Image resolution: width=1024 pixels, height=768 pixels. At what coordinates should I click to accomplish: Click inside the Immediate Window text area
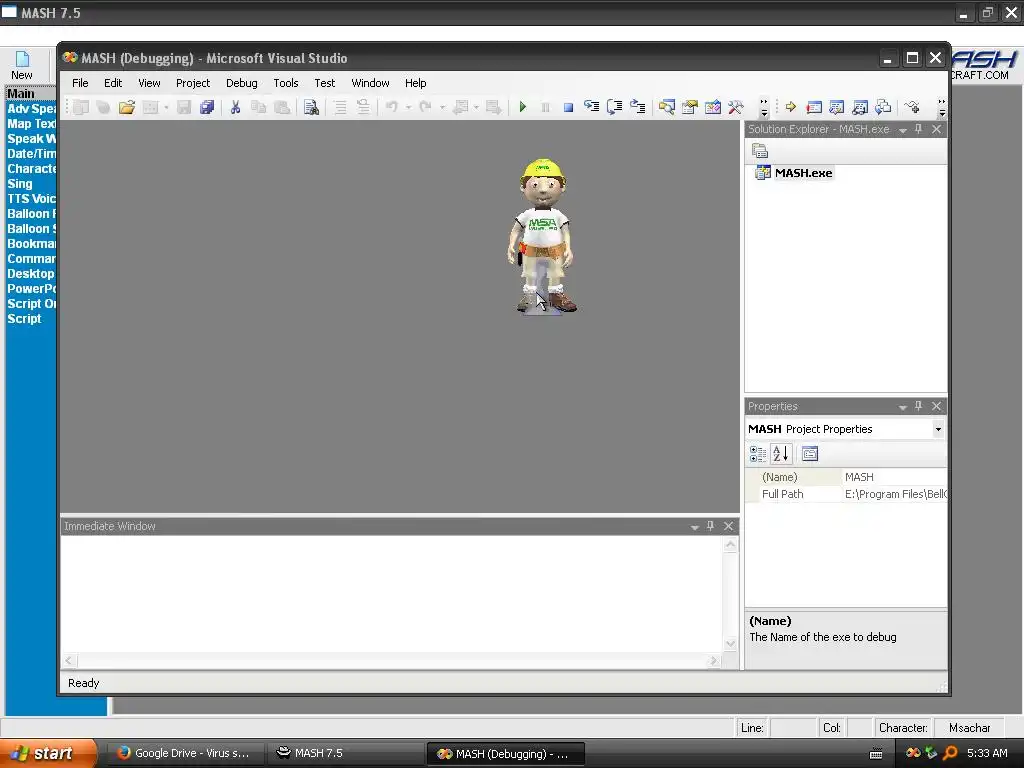tap(392, 594)
